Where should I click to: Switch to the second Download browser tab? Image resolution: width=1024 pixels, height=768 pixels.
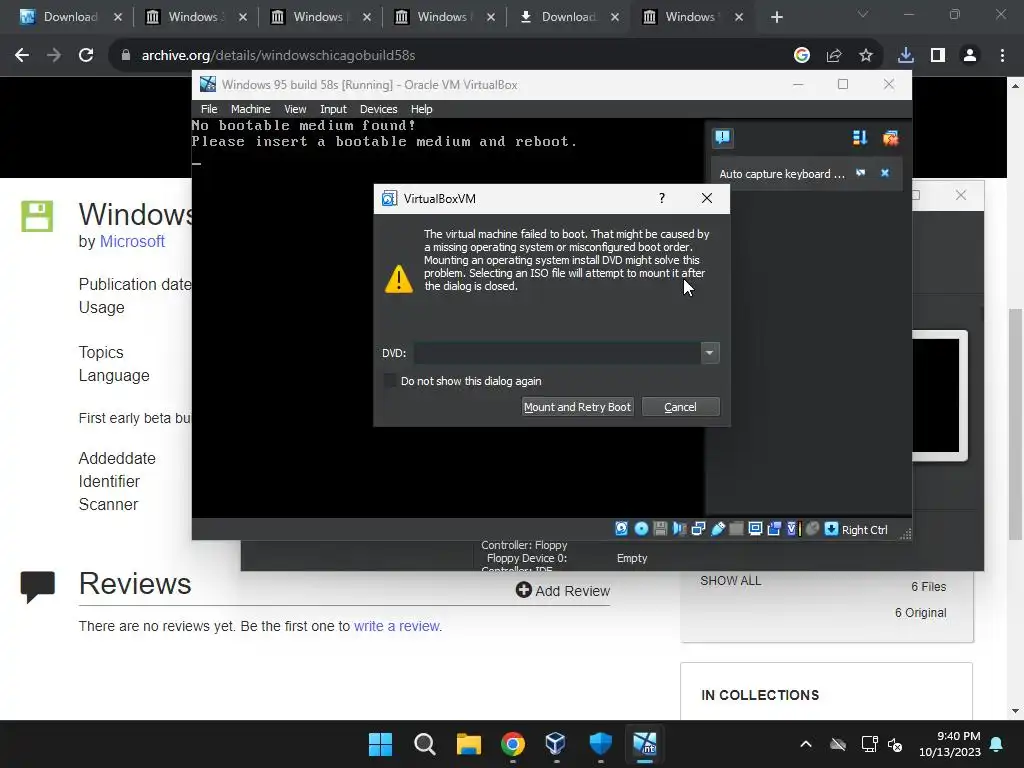(x=568, y=17)
